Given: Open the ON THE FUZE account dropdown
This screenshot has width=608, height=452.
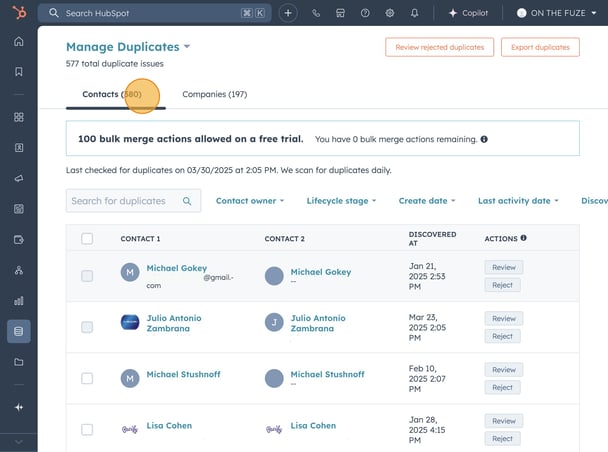Looking at the screenshot, I should (x=556, y=13).
